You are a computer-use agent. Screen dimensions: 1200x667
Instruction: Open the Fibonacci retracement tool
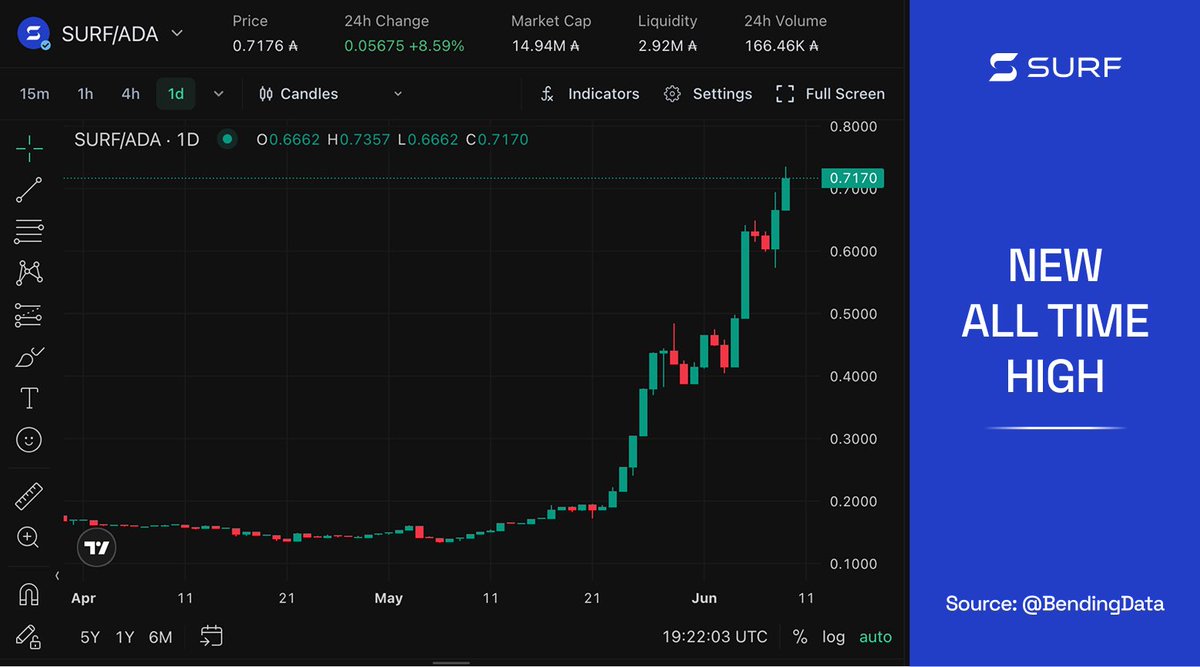pyautogui.click(x=29, y=232)
